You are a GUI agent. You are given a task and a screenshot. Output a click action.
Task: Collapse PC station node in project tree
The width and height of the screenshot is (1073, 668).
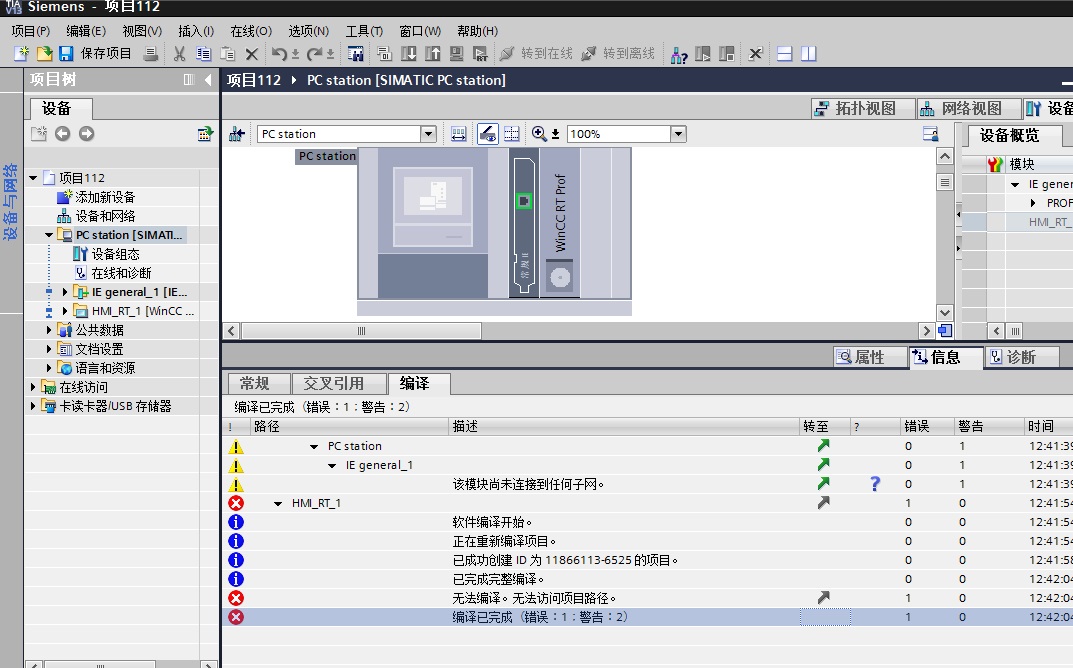[49, 235]
